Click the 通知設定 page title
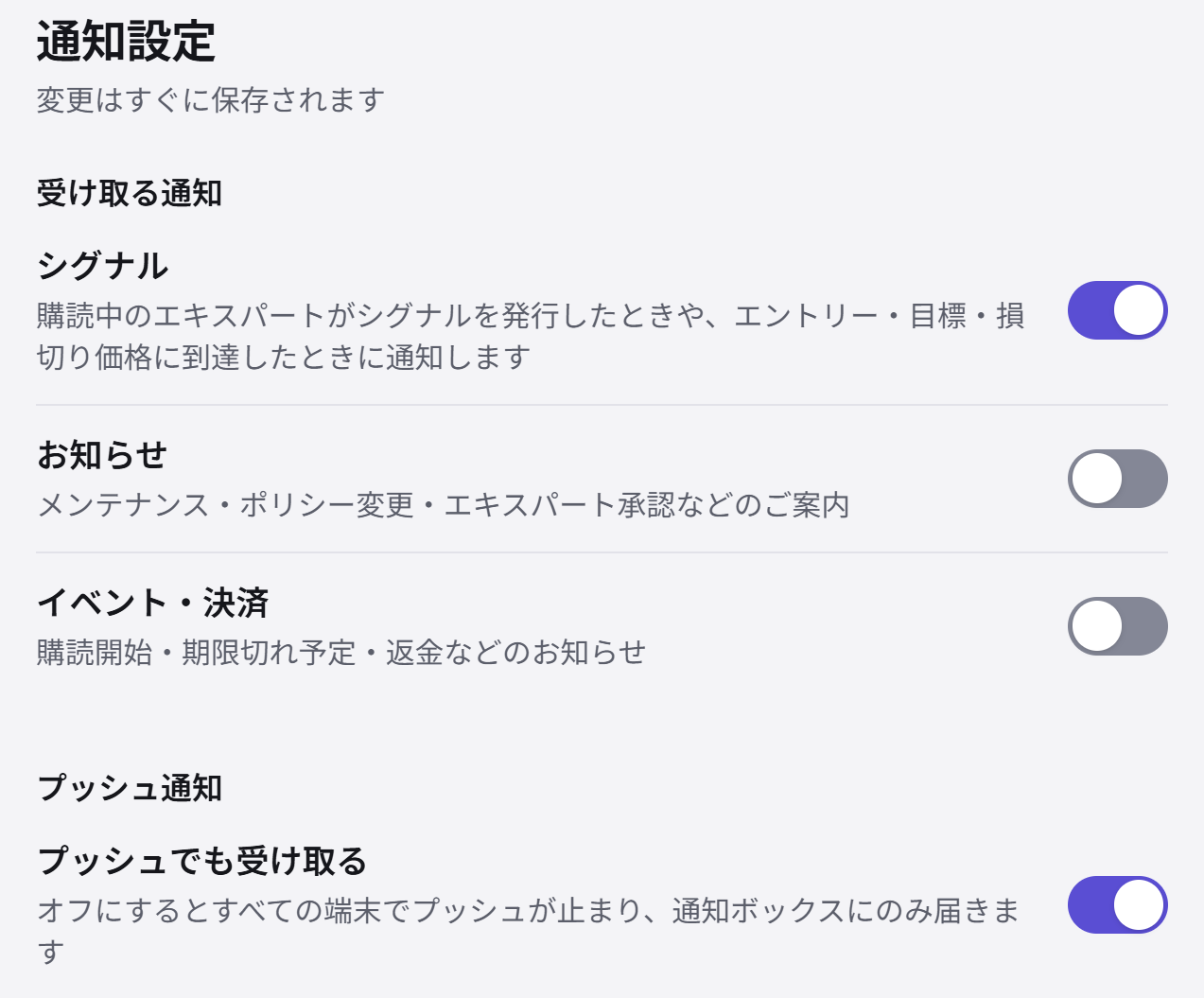This screenshot has height=998, width=1204. 126,43
